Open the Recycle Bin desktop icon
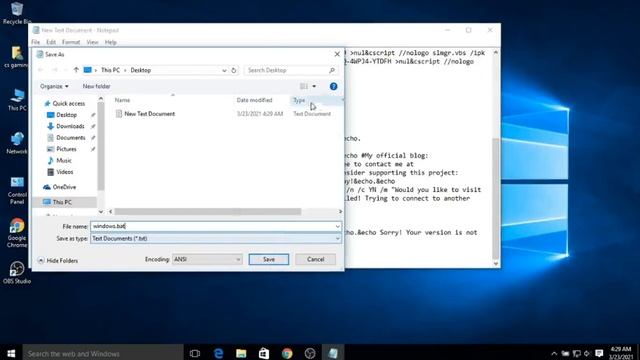The width and height of the screenshot is (640, 360). tap(17, 13)
